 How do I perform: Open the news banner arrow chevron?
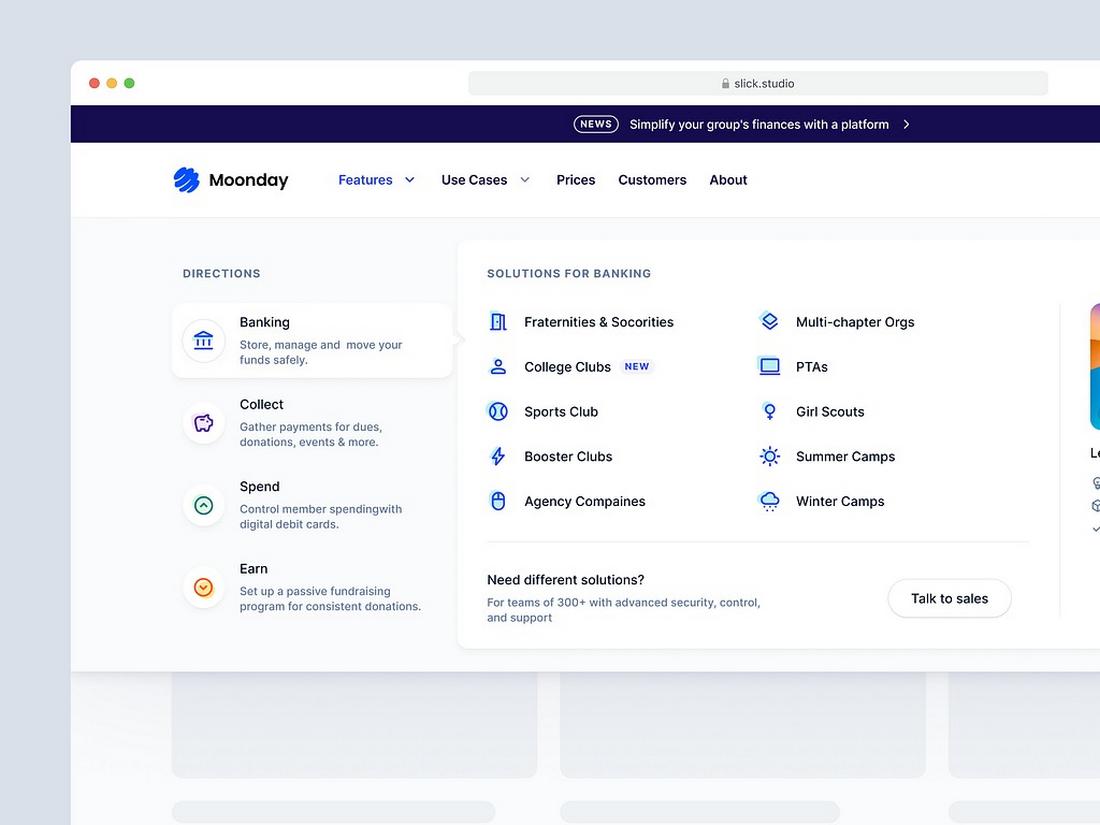906,125
